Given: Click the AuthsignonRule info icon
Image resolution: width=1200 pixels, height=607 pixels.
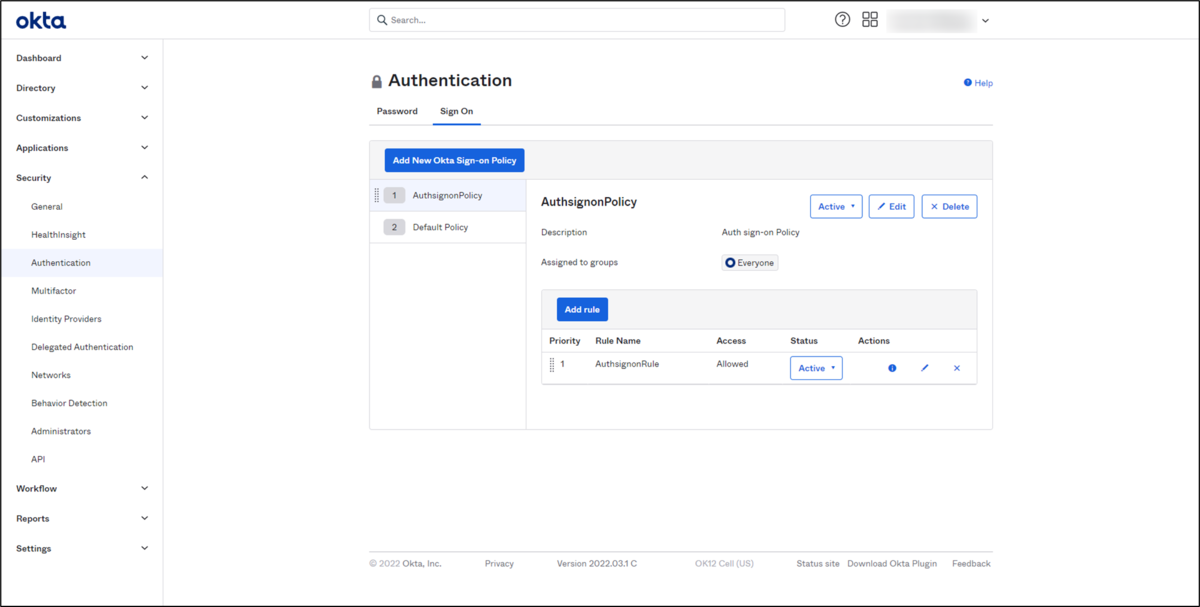Looking at the screenshot, I should [x=892, y=368].
